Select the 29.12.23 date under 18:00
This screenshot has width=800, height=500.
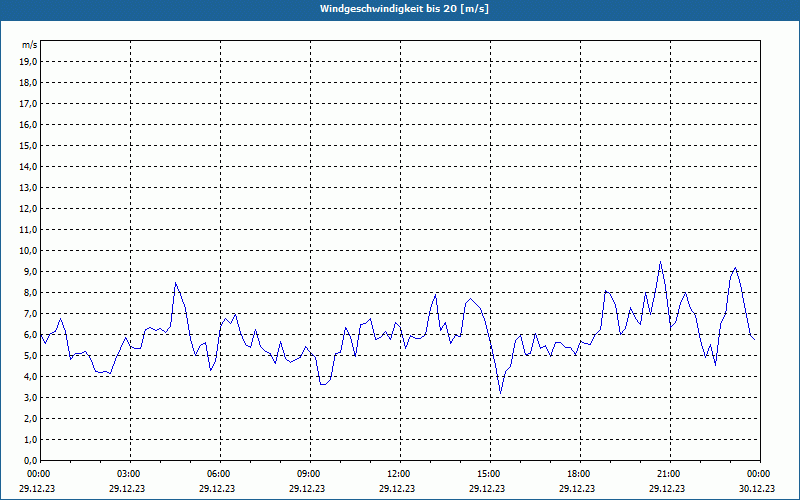(577, 488)
